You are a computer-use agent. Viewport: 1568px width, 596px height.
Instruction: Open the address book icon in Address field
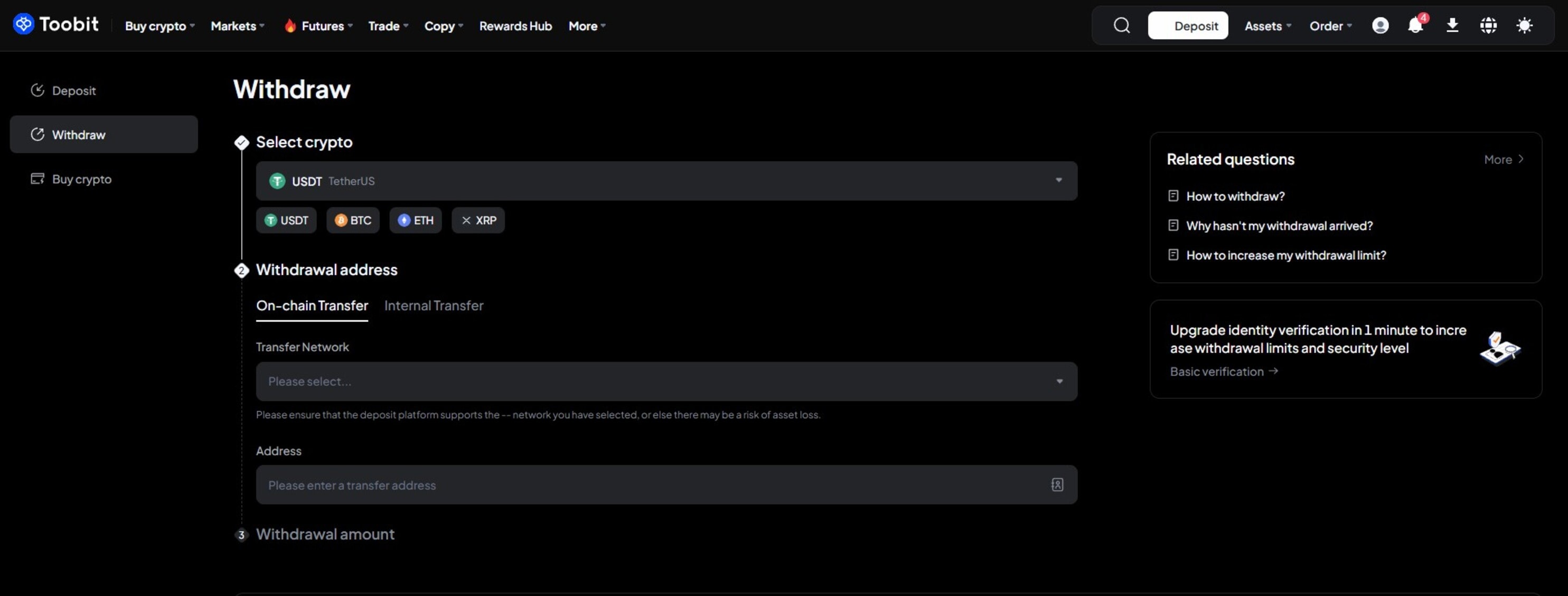tap(1057, 485)
